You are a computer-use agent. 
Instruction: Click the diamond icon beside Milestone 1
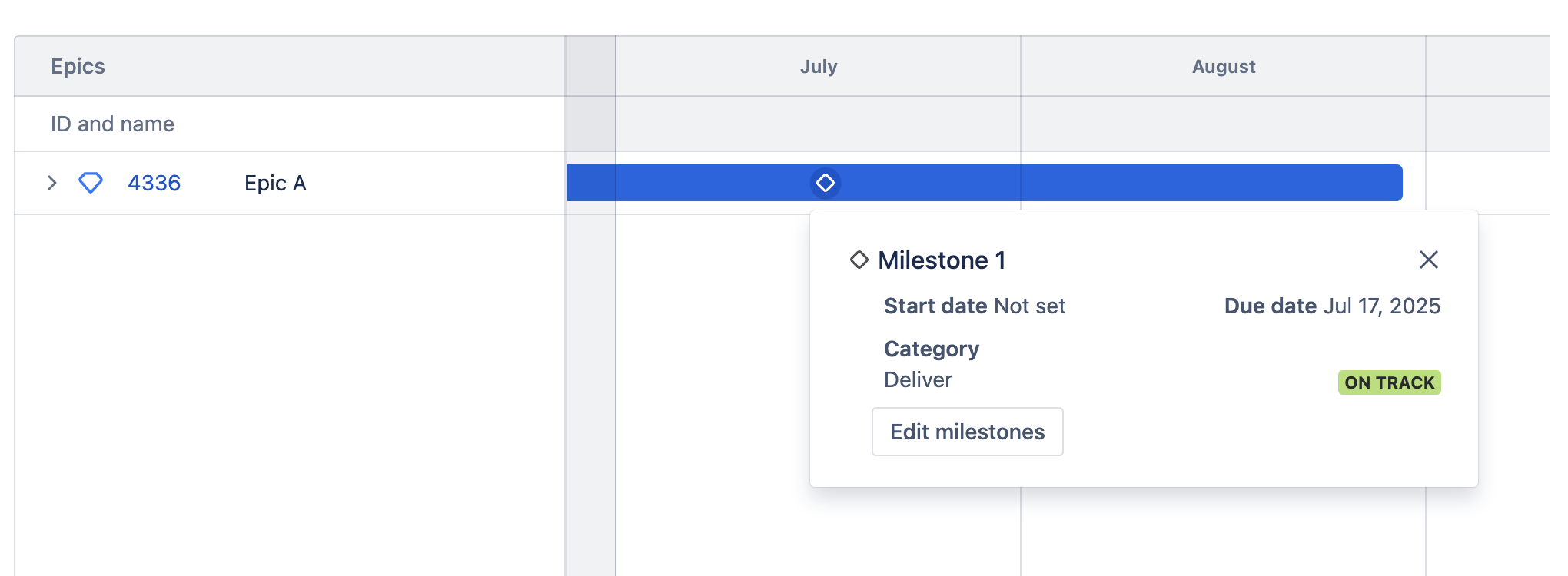(859, 260)
